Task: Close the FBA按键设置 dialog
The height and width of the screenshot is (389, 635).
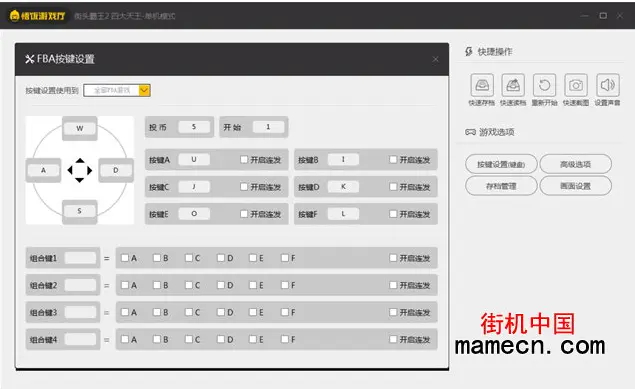Action: tap(435, 60)
